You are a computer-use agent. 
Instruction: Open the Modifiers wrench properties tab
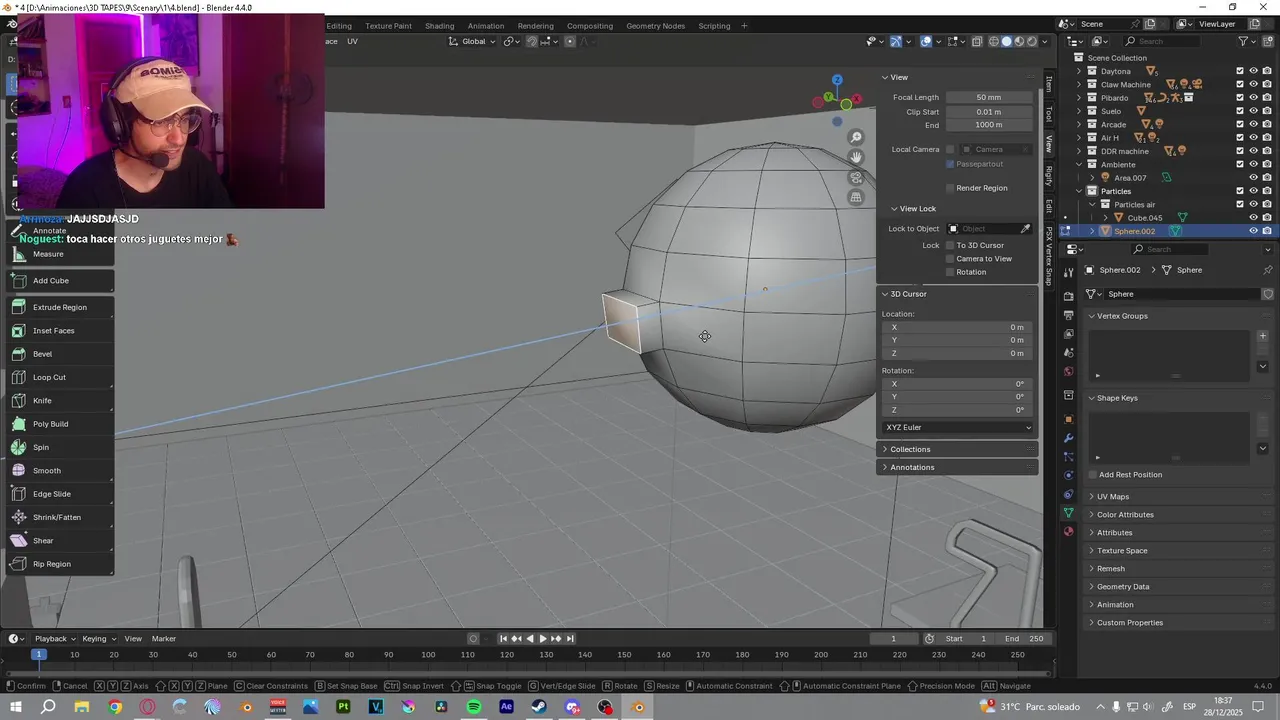pos(1068,438)
